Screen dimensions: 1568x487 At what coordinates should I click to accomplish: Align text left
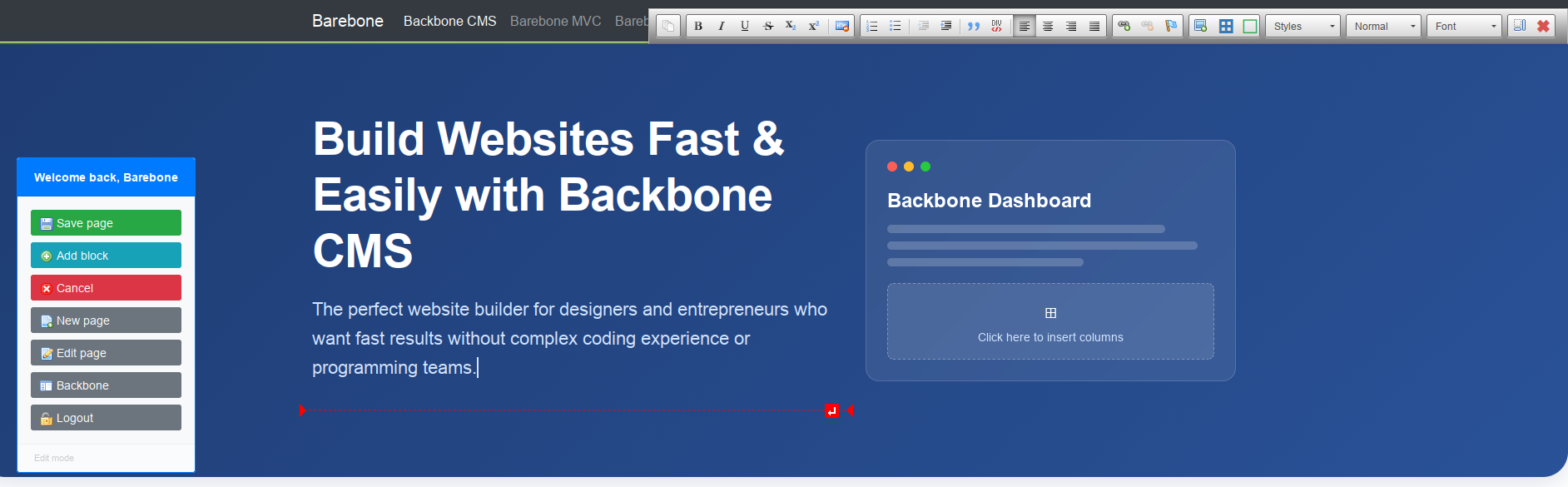[x=1025, y=26]
